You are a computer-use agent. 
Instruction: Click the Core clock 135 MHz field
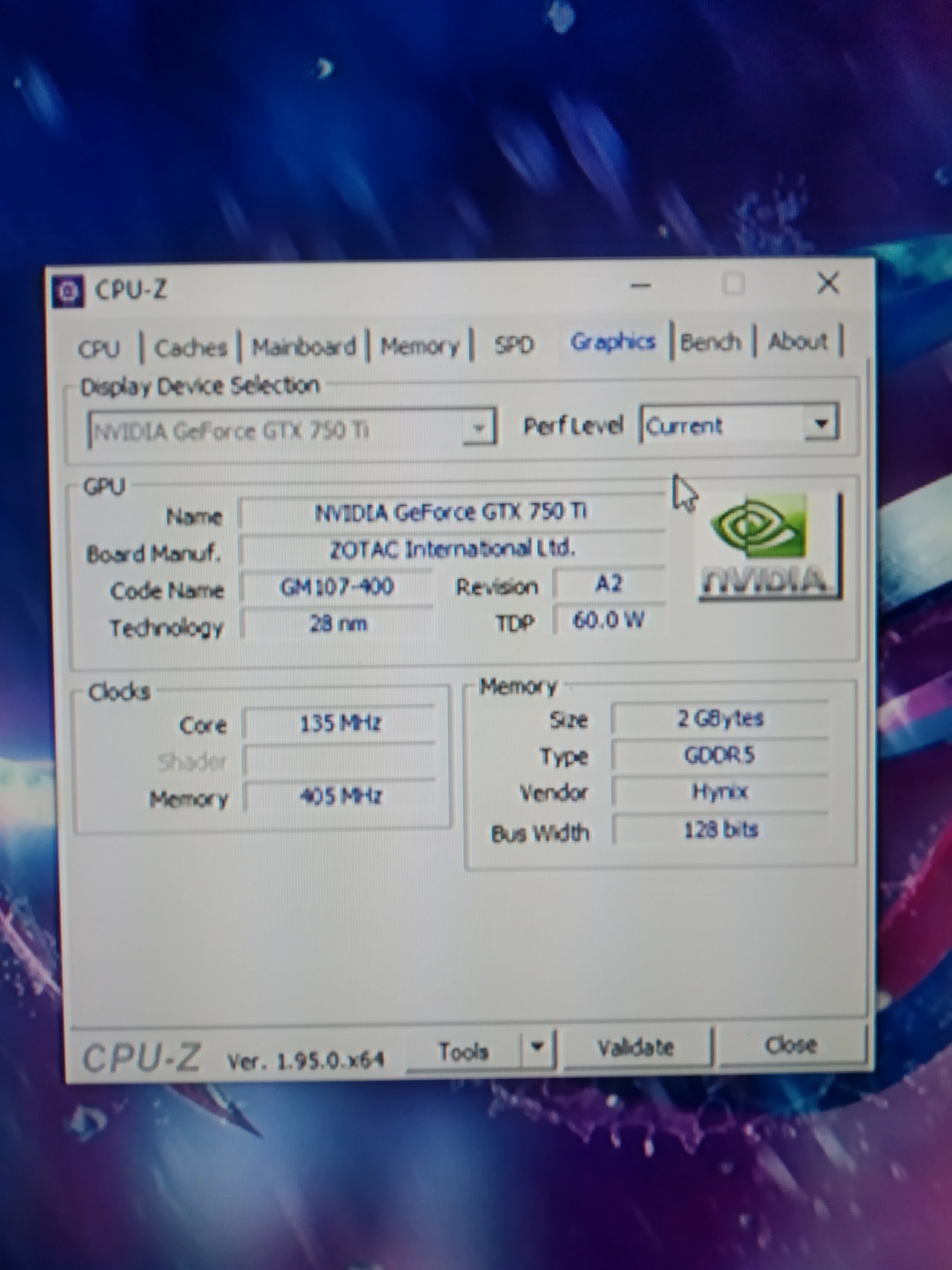tap(340, 723)
